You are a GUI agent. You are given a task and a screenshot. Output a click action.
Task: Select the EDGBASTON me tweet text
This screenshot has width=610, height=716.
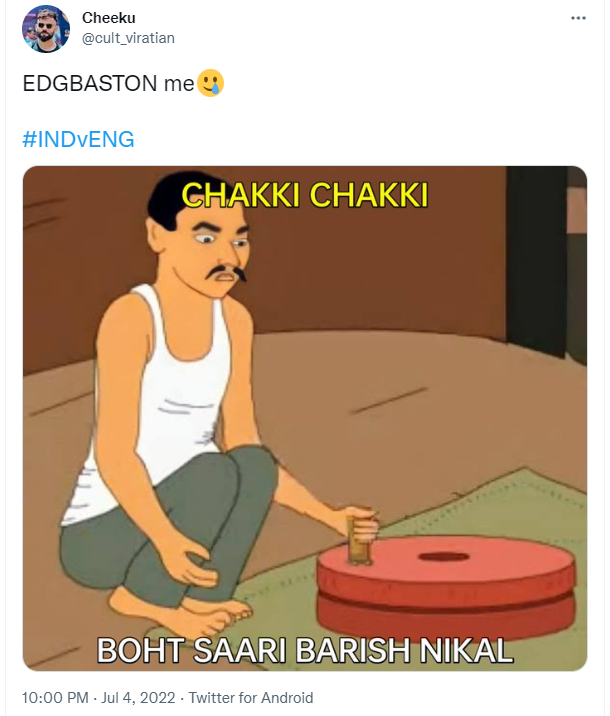coord(109,84)
